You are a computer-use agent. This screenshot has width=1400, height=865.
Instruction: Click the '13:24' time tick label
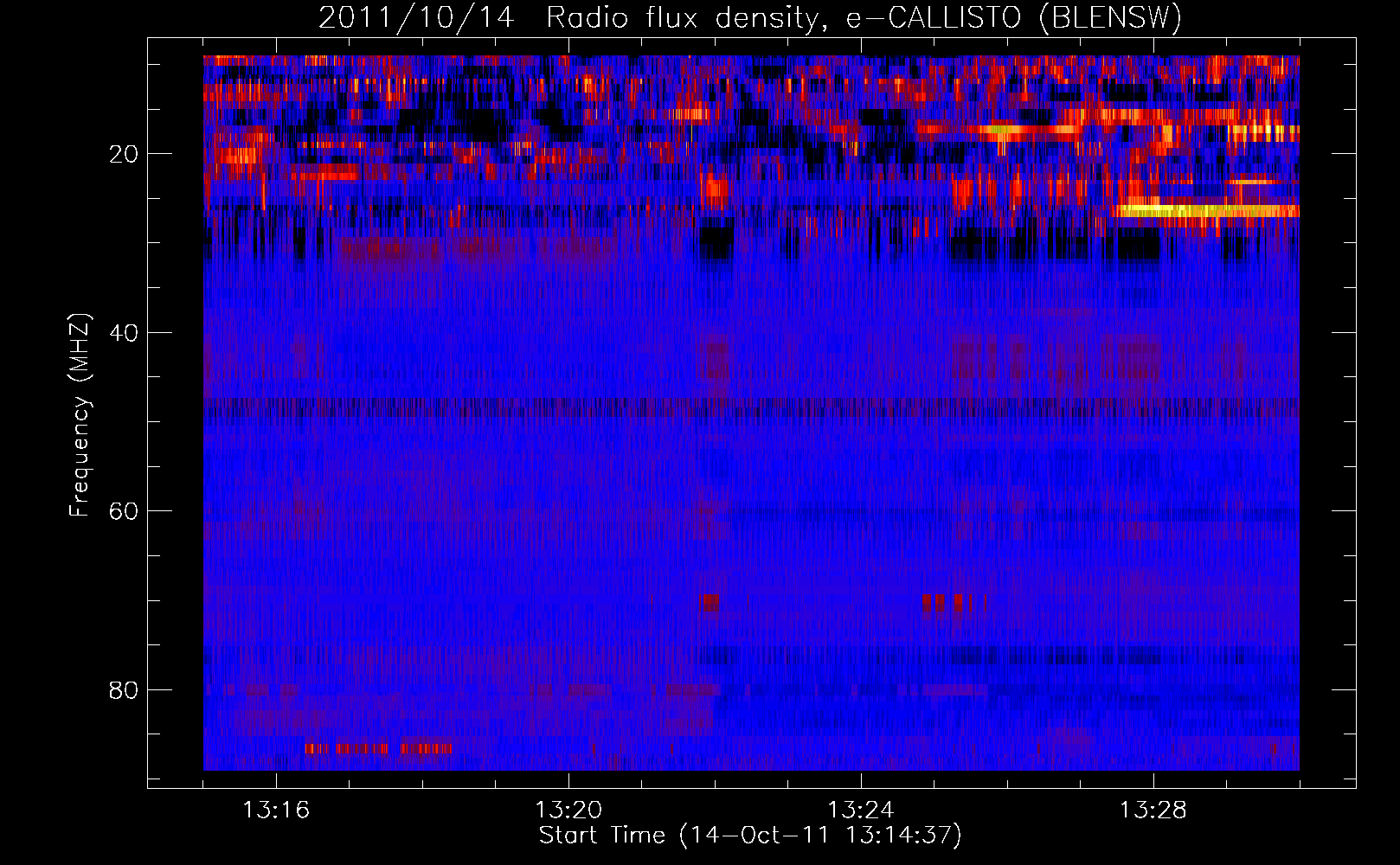[x=861, y=811]
